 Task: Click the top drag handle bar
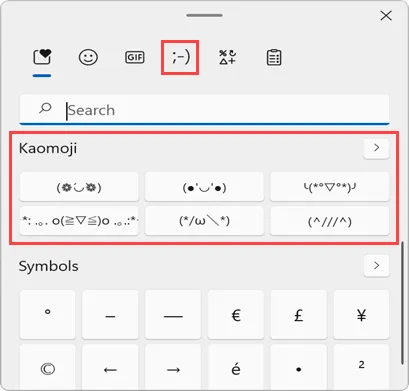pos(204,15)
